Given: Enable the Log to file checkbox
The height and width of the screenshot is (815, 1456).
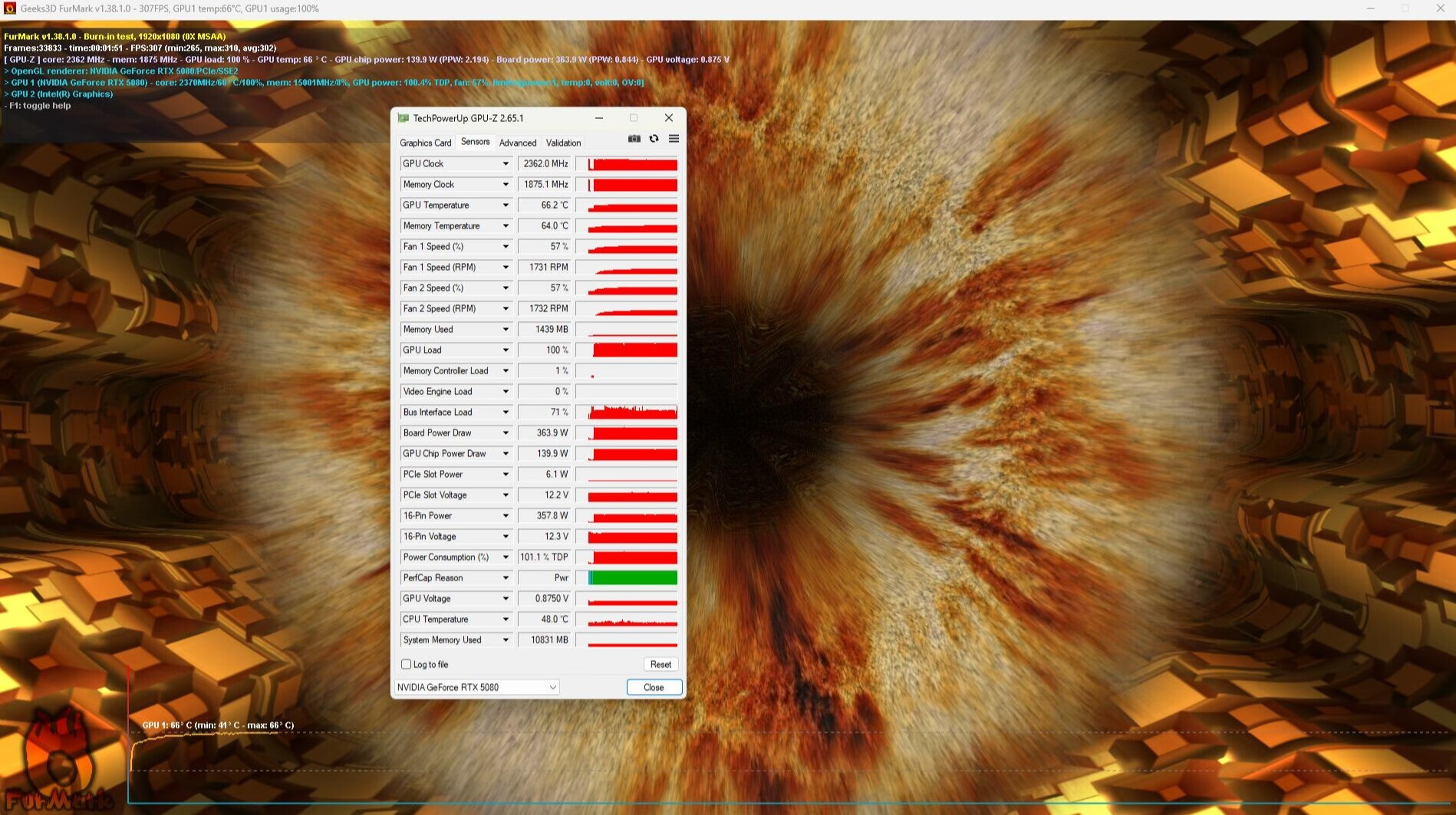Looking at the screenshot, I should pyautogui.click(x=406, y=665).
